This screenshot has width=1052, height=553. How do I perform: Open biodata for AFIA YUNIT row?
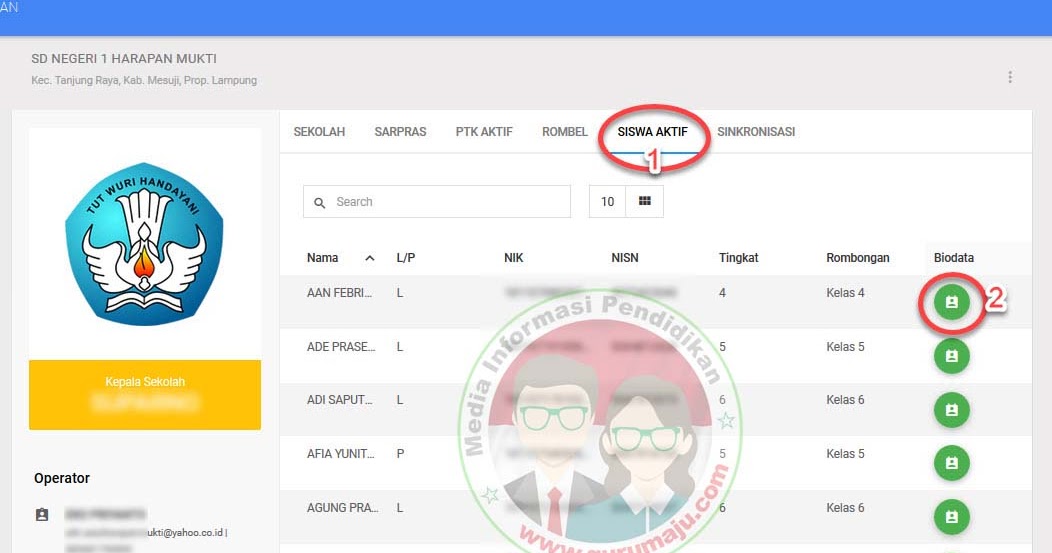[x=951, y=463]
